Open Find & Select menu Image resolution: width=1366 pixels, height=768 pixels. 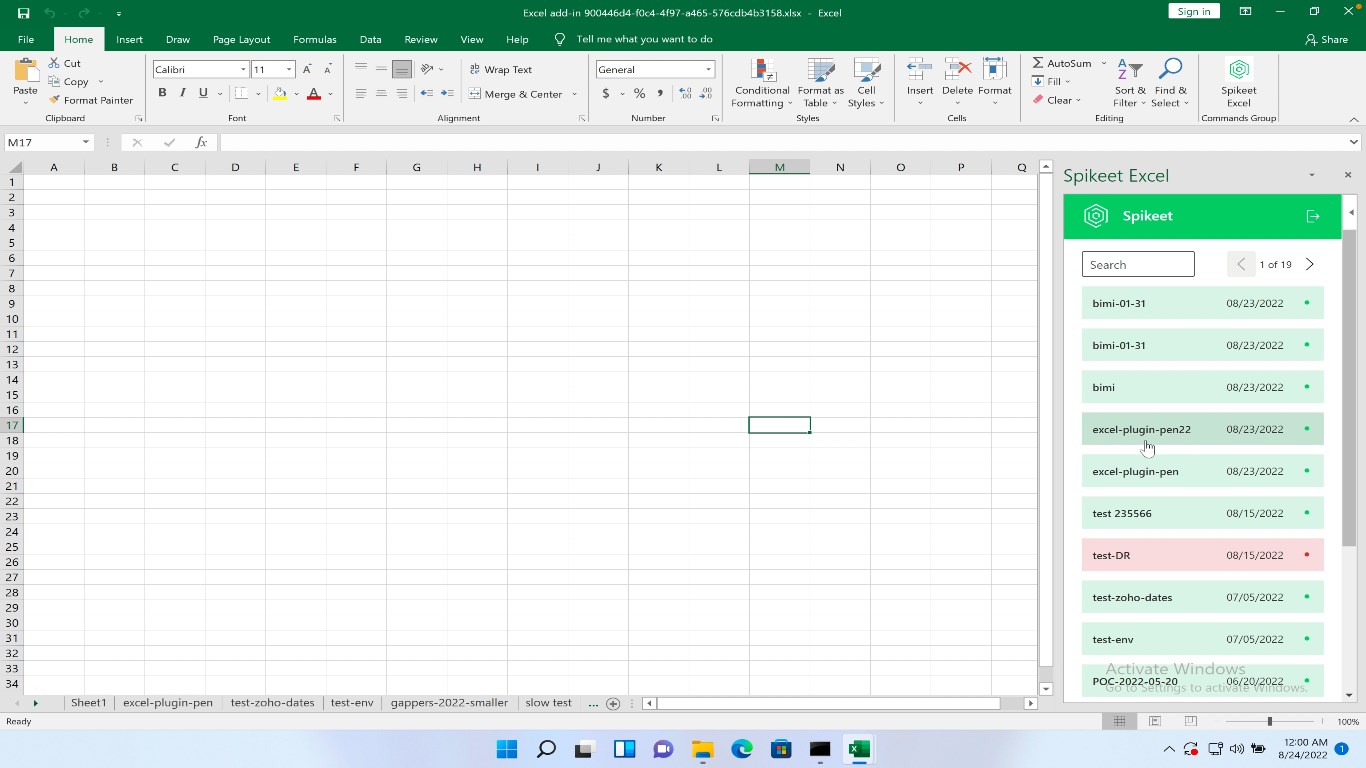coord(1170,83)
